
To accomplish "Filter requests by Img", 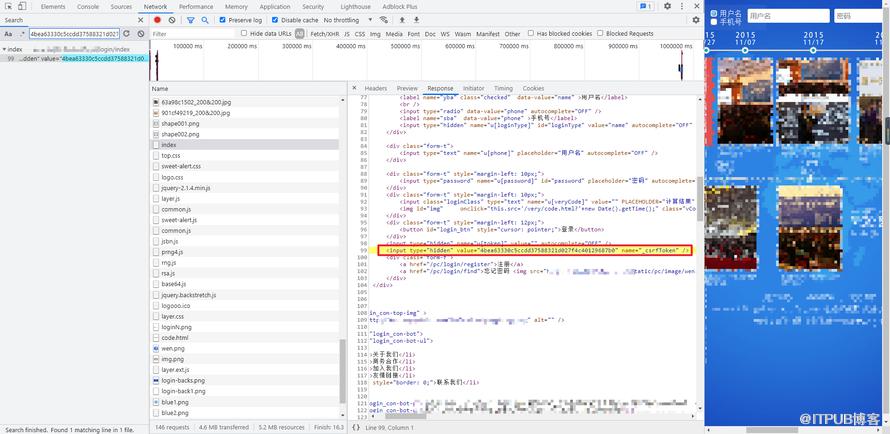I will pos(375,34).
